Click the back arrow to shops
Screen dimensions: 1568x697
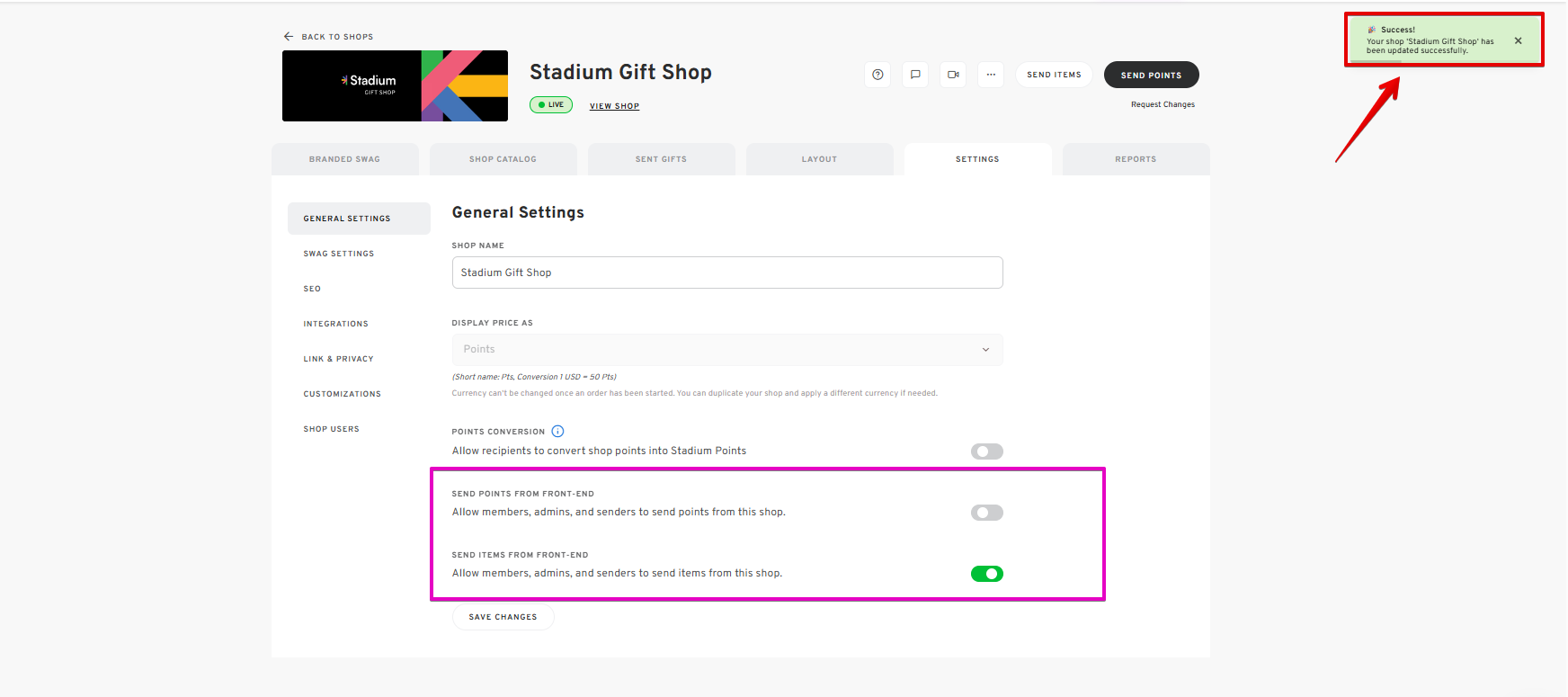tap(289, 37)
